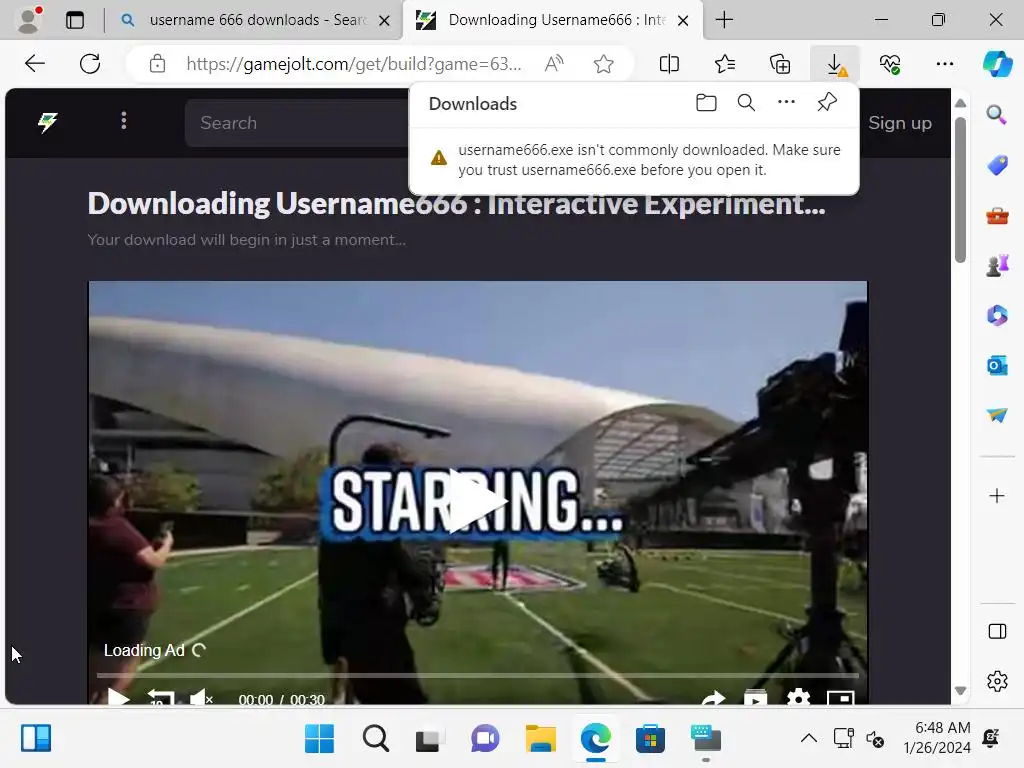
Task: Activate Read aloud in address bar
Action: coord(554,64)
